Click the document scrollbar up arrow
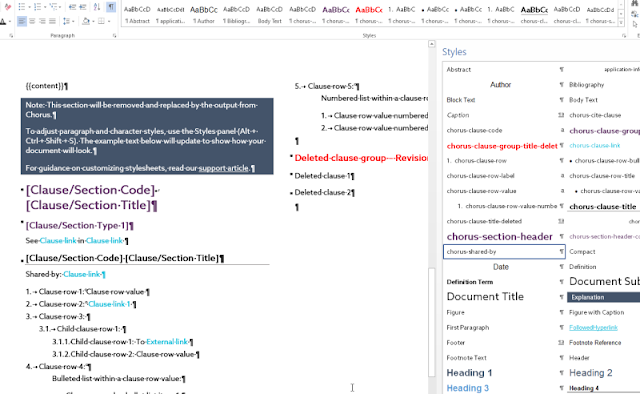 [432, 44]
